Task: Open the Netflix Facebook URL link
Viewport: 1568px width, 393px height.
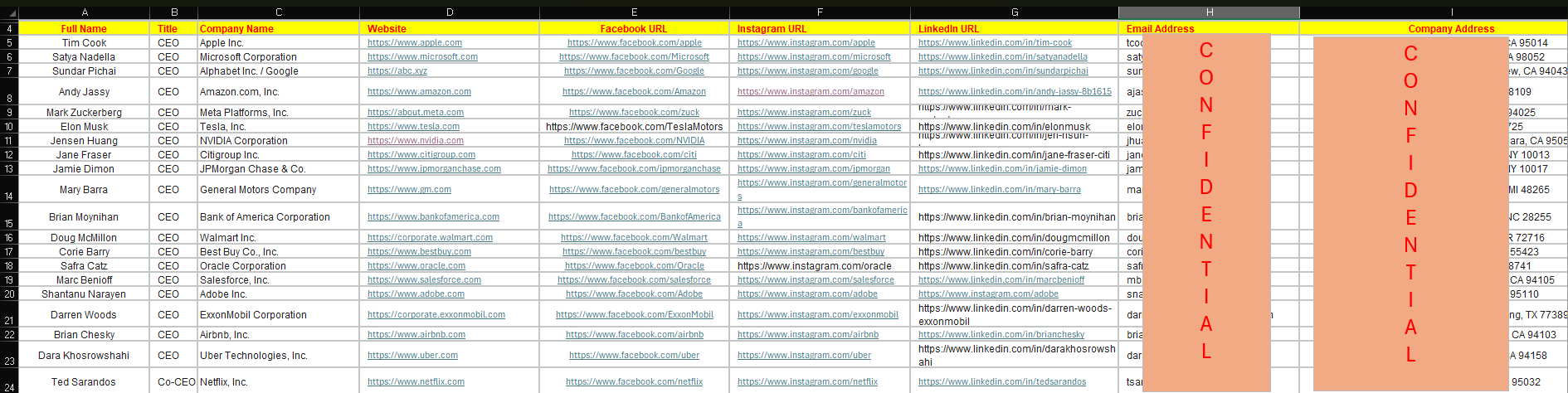Action: pos(634,382)
